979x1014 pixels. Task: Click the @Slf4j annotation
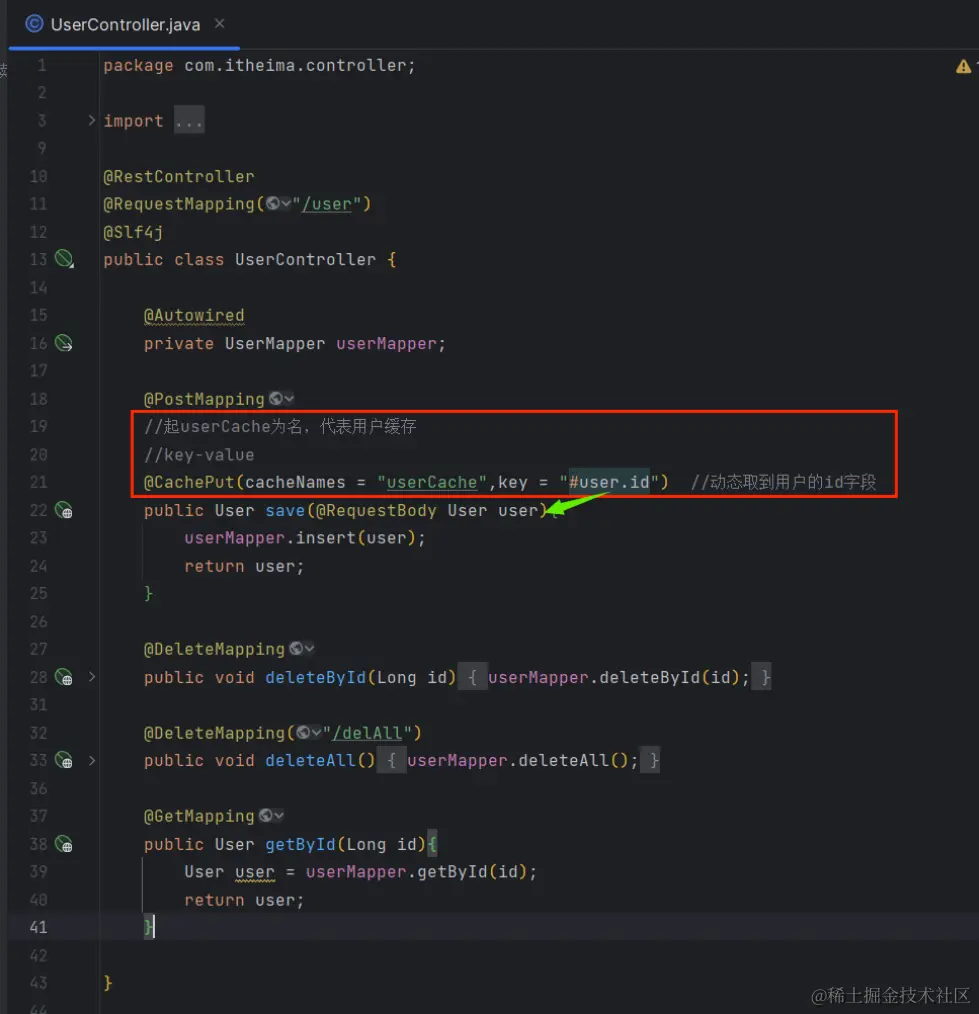133,232
